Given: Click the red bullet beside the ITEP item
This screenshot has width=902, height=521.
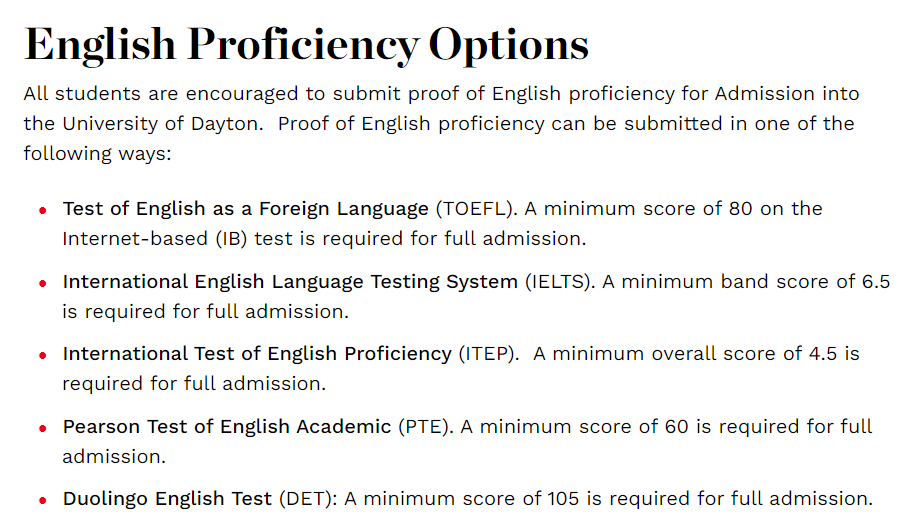Looking at the screenshot, I should pos(43,355).
